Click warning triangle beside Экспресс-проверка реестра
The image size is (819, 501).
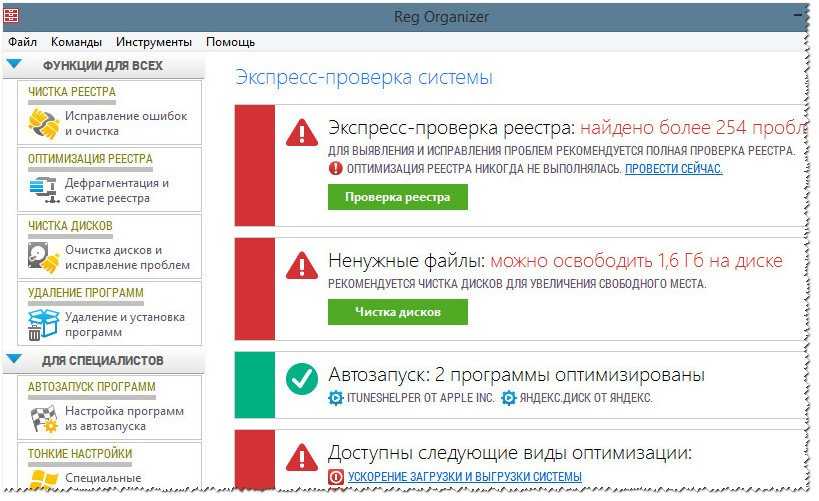click(x=302, y=132)
